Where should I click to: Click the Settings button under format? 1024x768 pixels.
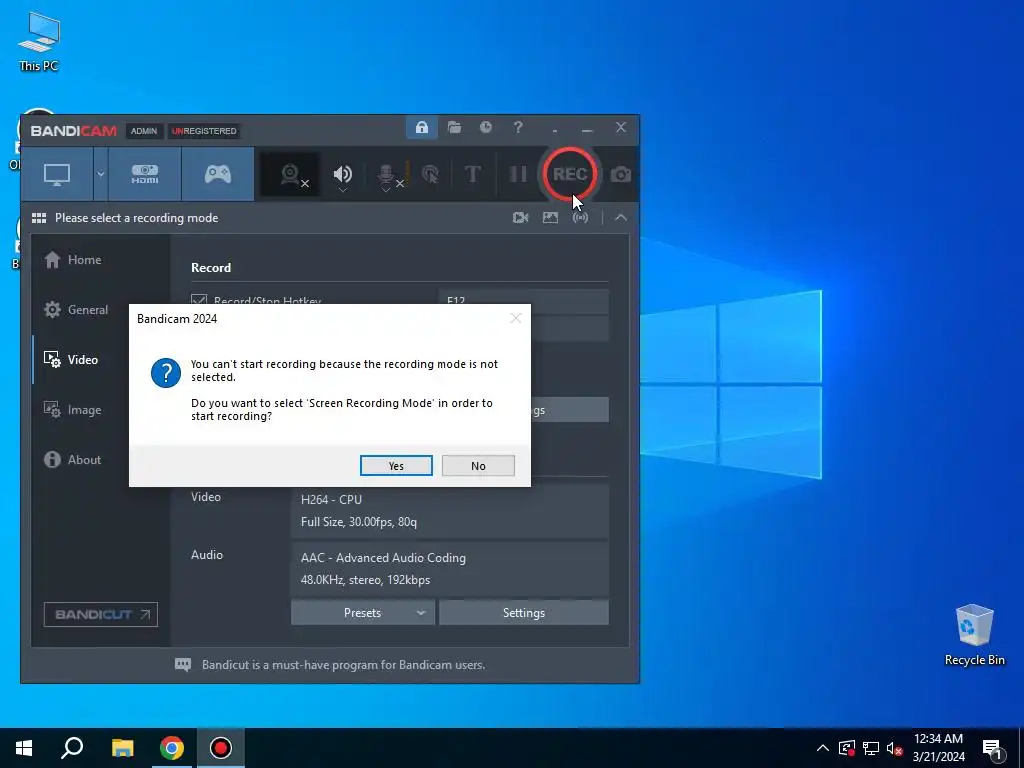tap(524, 613)
